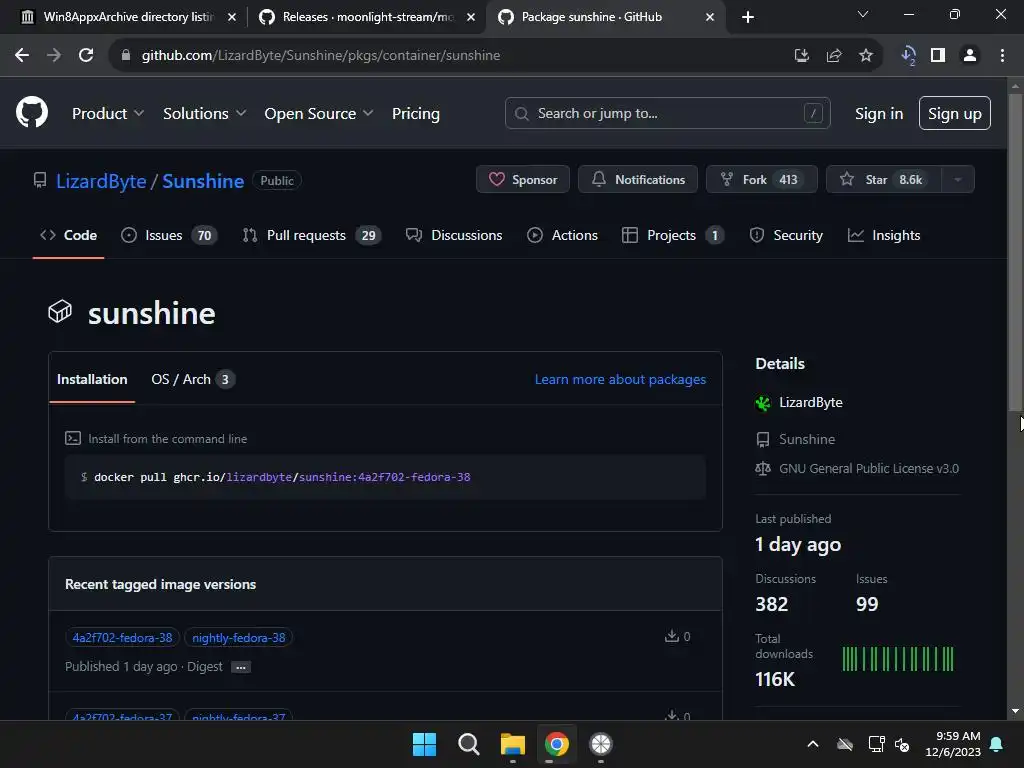The height and width of the screenshot is (768, 1024).
Task: Select the Installation tab
Action: point(92,379)
